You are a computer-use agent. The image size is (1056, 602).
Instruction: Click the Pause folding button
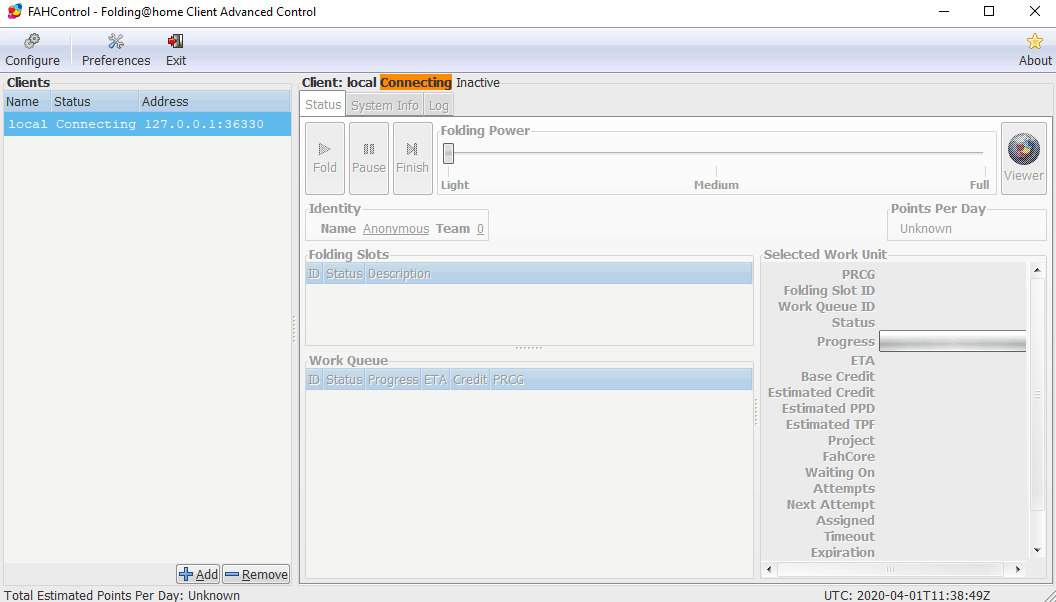[x=368, y=158]
